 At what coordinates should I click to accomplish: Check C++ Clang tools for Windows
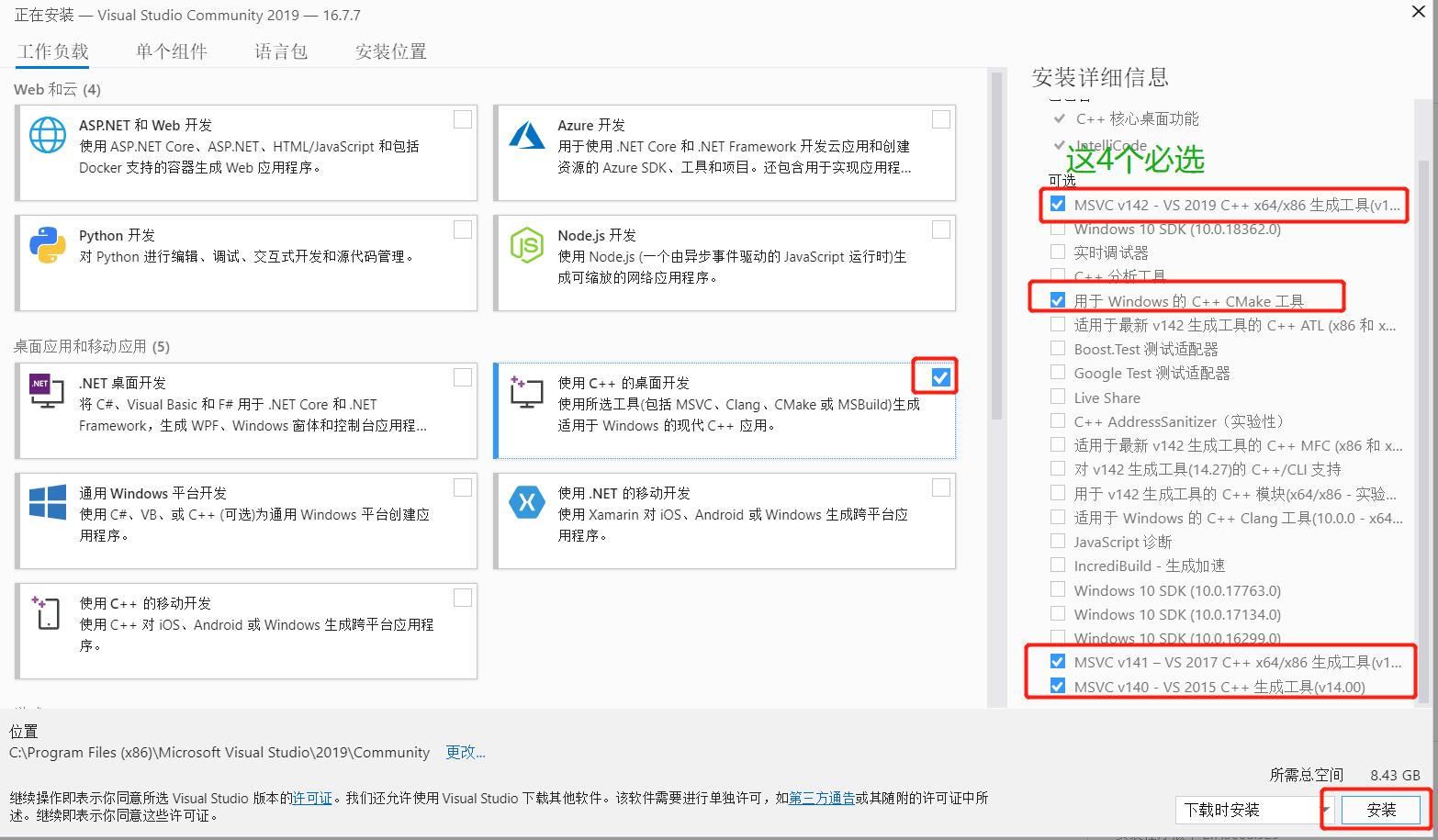click(1058, 518)
